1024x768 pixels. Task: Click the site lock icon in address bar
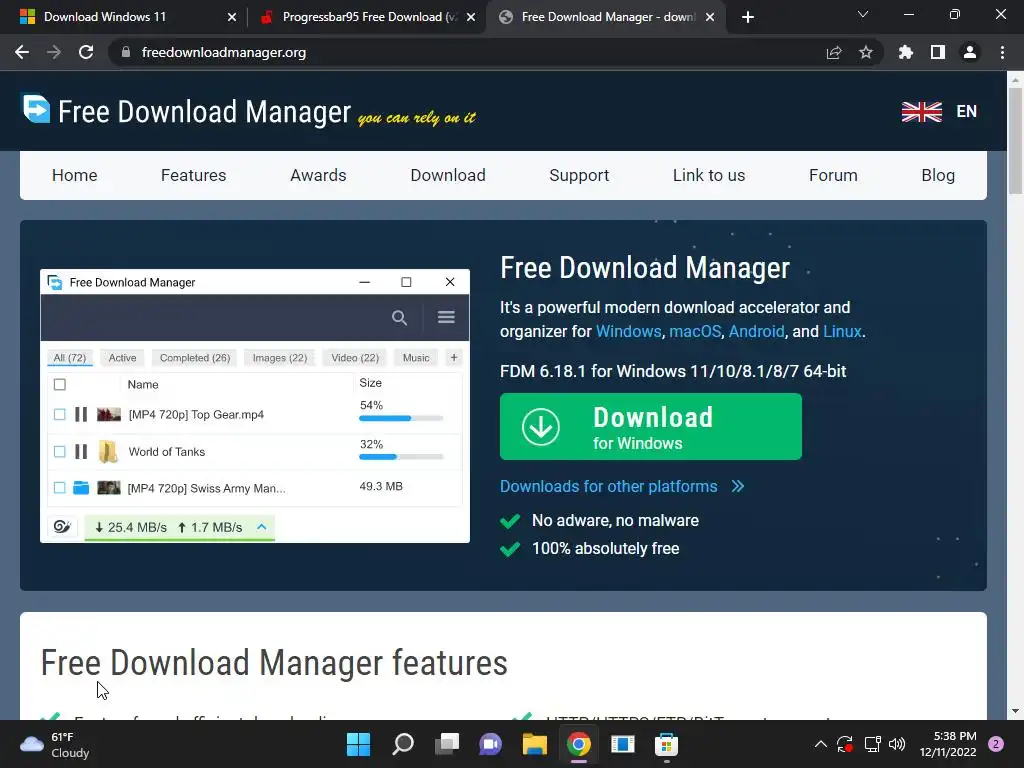[126, 52]
